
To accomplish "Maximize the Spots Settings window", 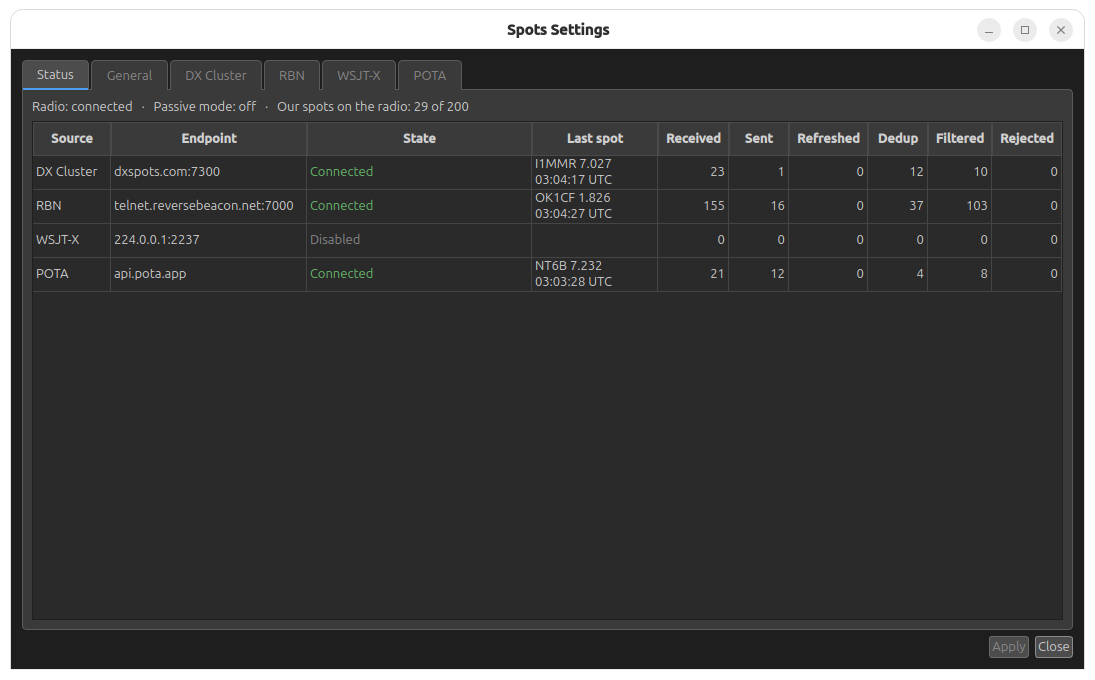I will (x=1024, y=30).
